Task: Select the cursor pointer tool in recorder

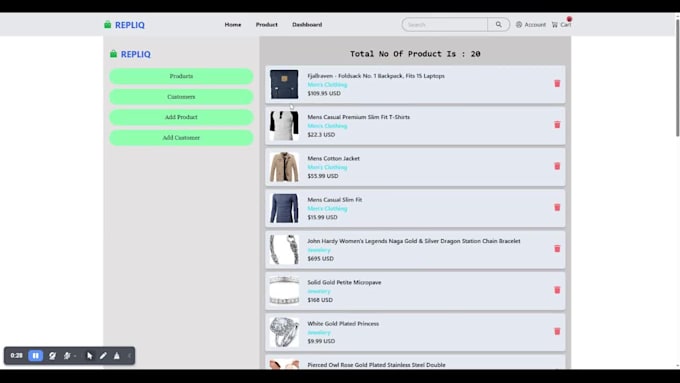Action: (x=89, y=356)
